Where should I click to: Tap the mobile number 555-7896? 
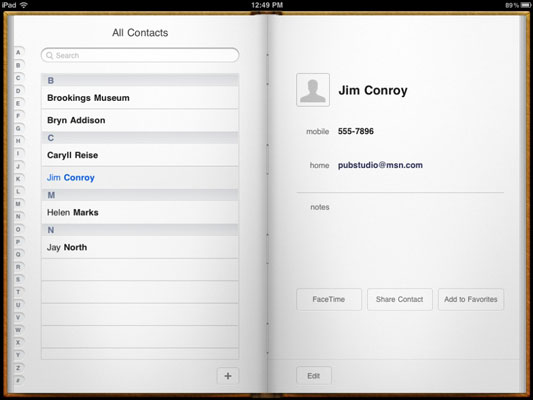coord(356,131)
